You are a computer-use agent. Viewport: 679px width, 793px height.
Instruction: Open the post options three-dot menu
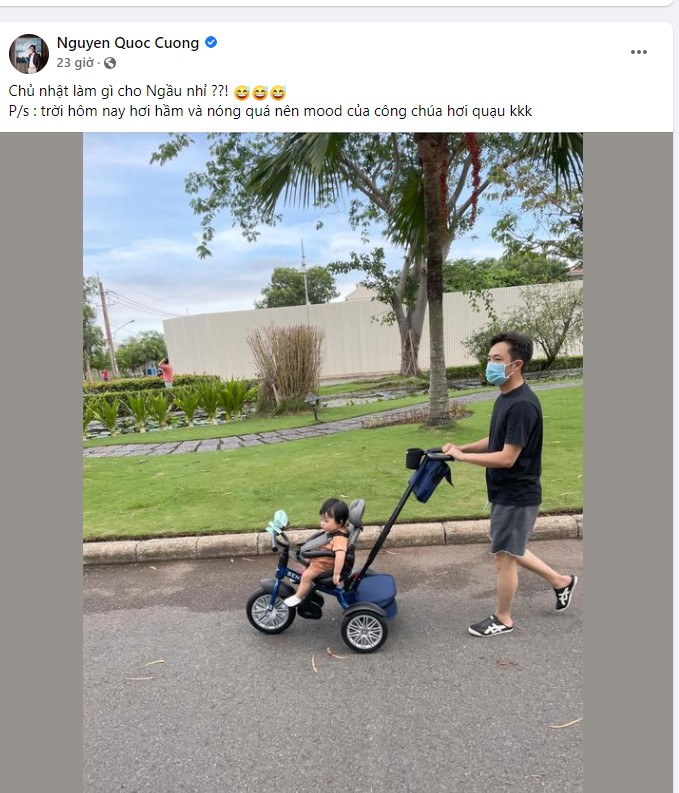pos(639,52)
